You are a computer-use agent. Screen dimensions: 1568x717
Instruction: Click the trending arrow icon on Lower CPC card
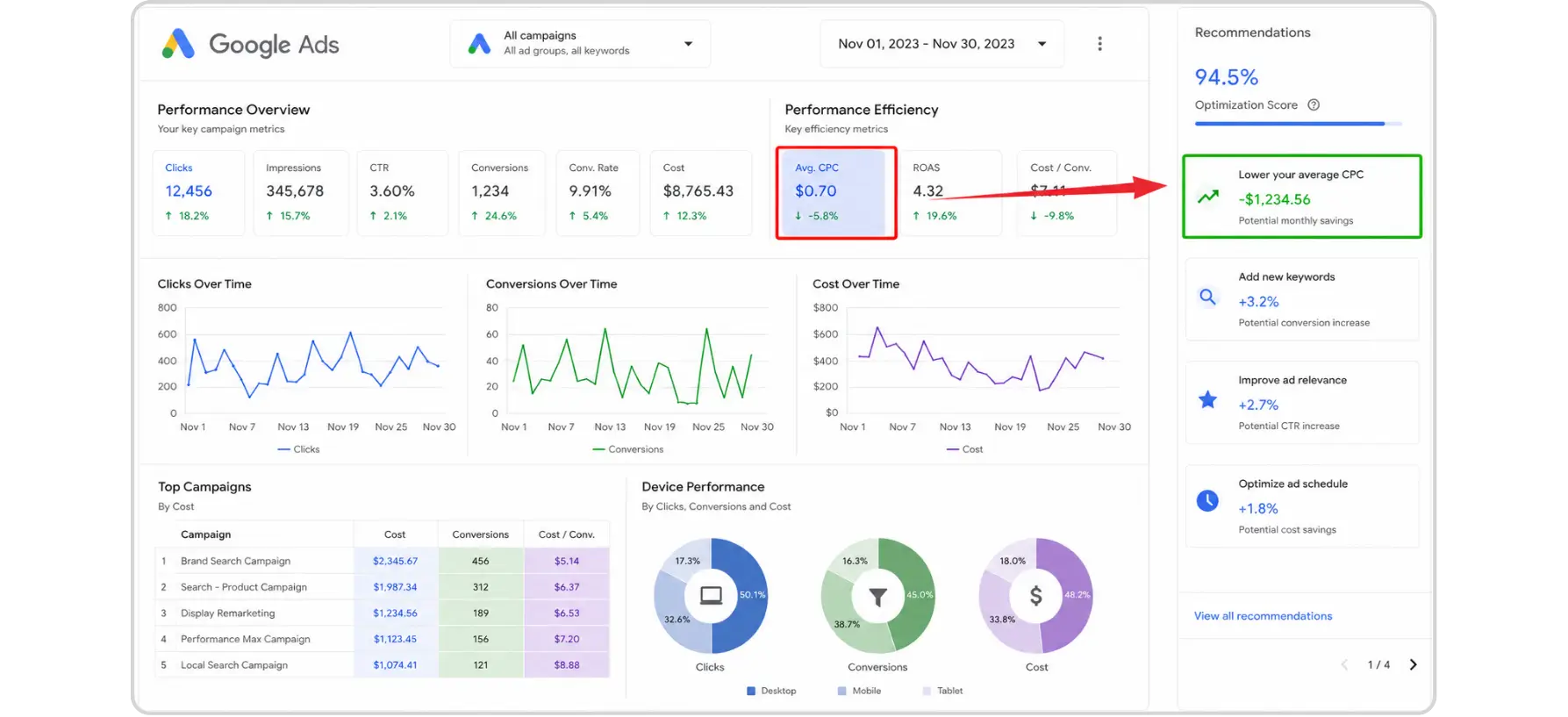click(1208, 197)
